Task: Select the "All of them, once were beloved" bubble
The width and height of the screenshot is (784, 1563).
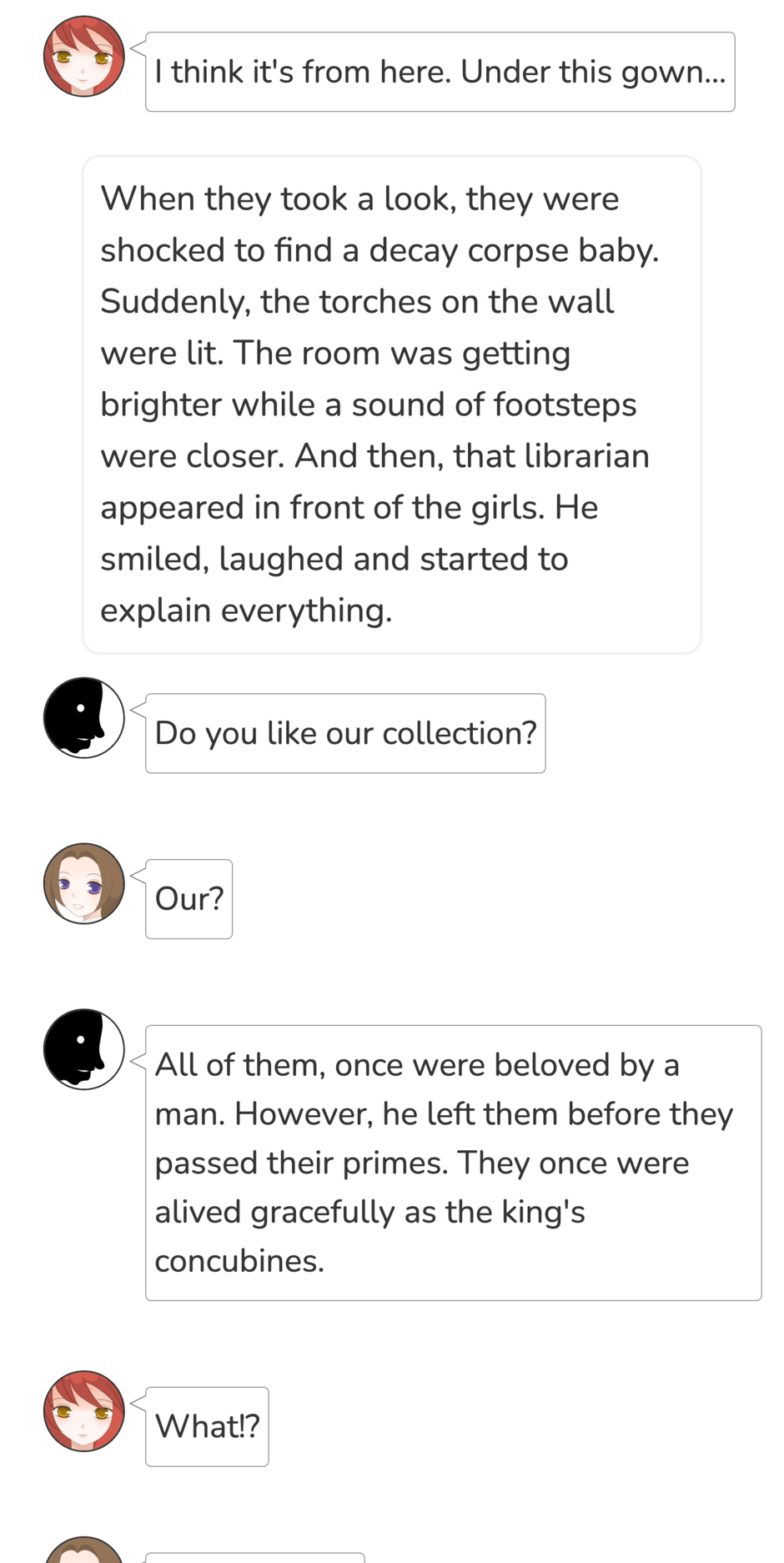Action: pos(453,1163)
